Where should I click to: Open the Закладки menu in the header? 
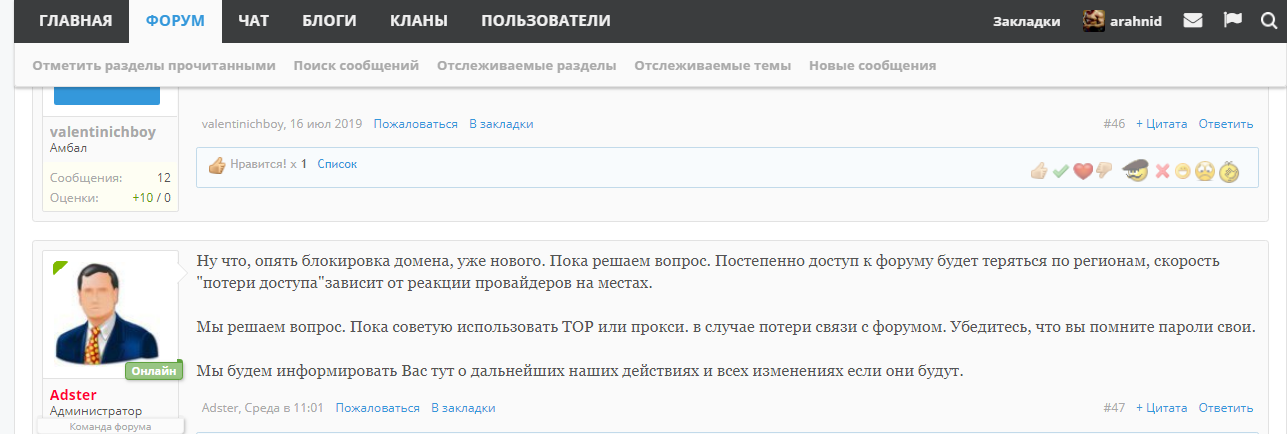[1026, 21]
